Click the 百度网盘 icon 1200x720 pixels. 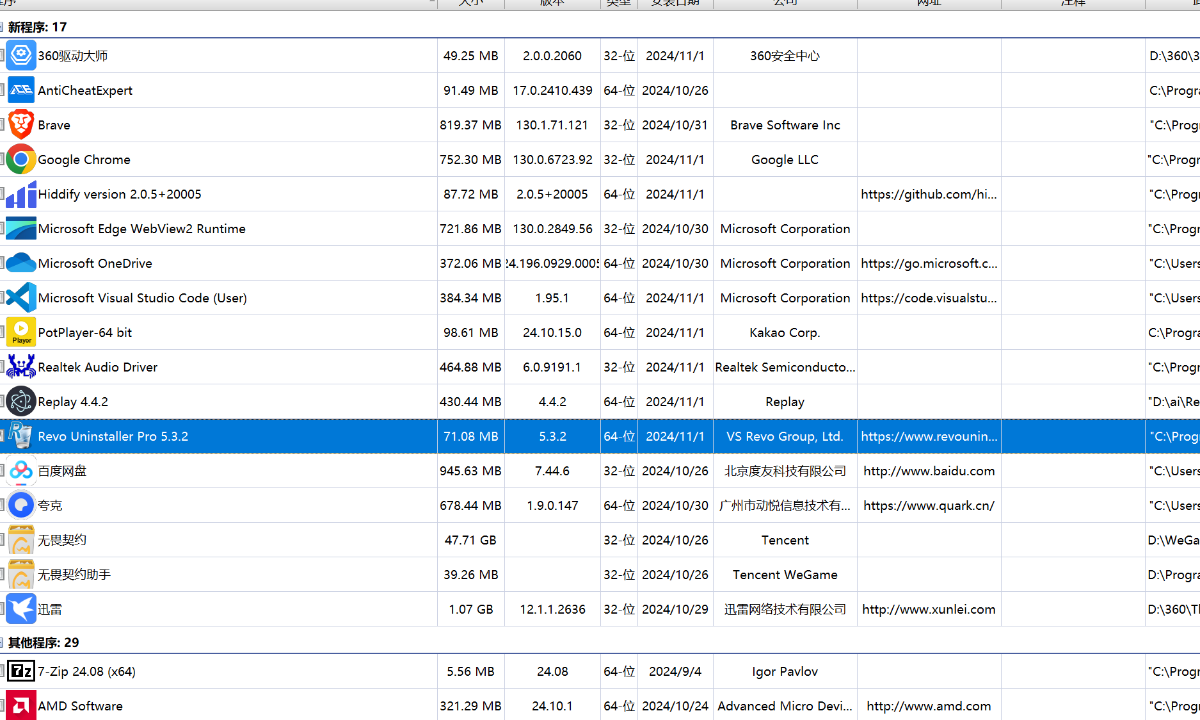[x=21, y=471]
